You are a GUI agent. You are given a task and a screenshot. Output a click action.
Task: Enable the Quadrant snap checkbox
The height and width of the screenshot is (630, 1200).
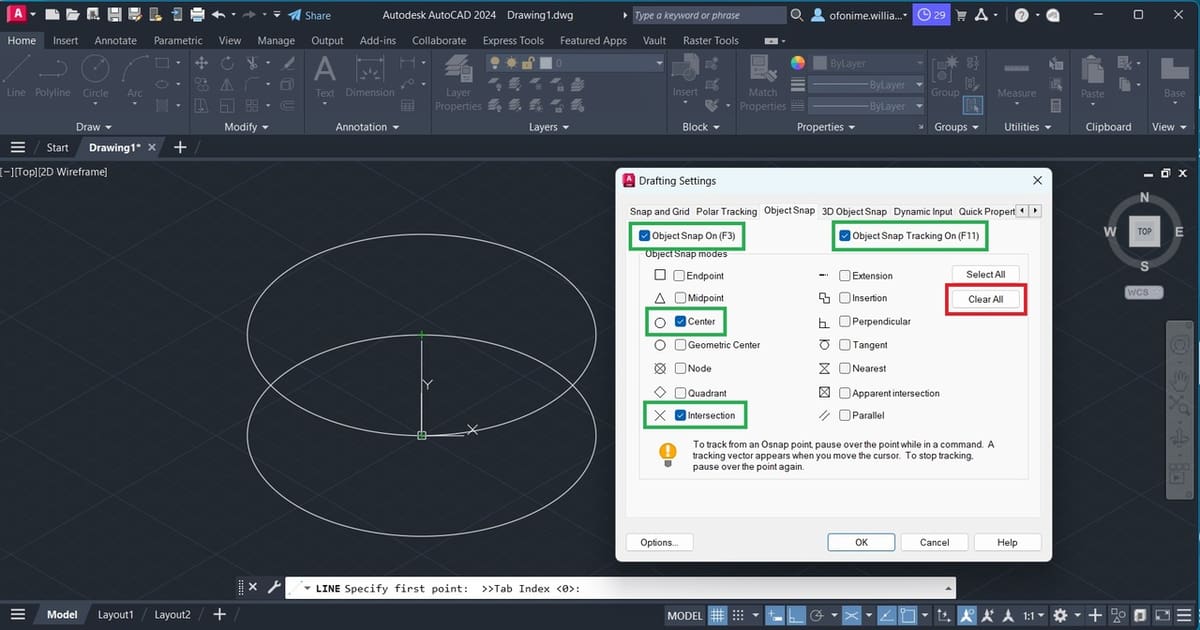[x=679, y=393]
